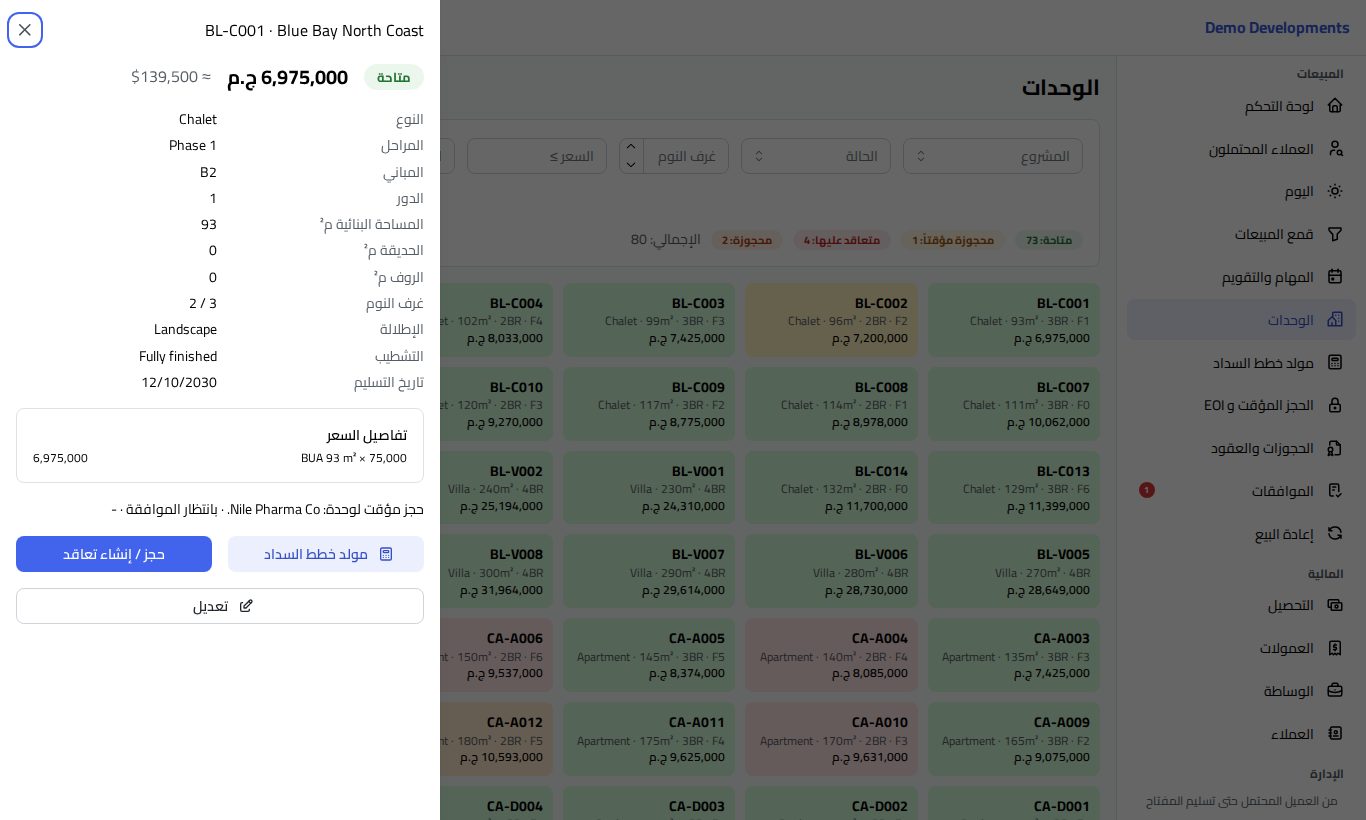Click مولد خطط السداد button in panel

(x=326, y=554)
